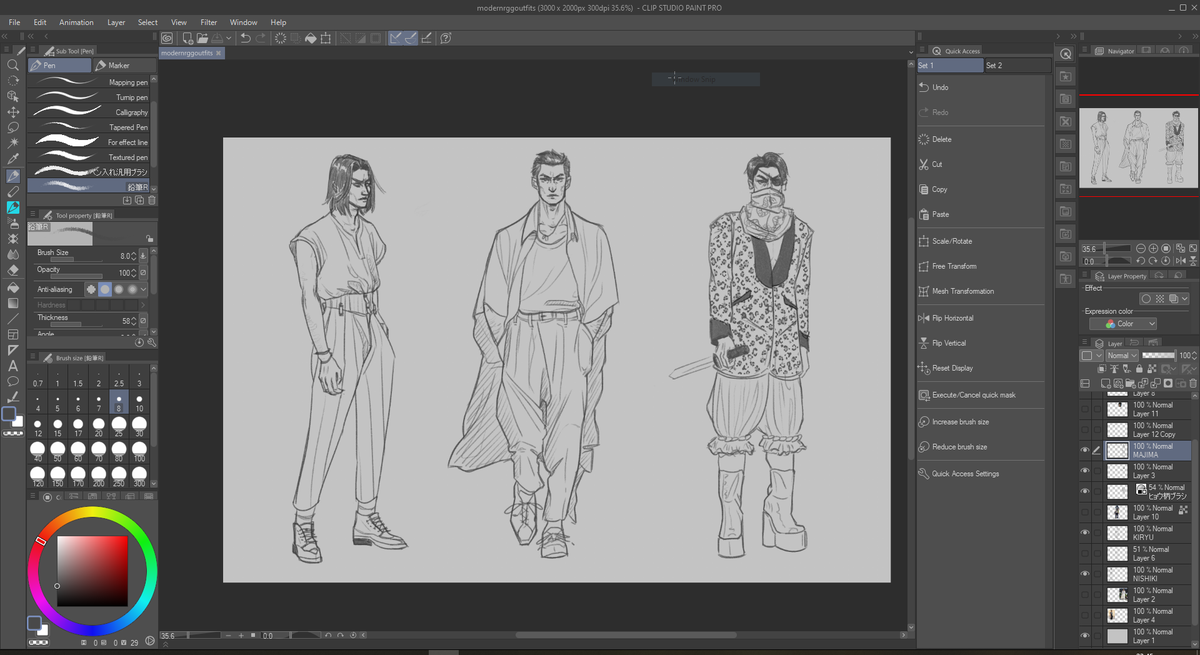Click the help question mark icon
This screenshot has height=655, width=1200.
tap(446, 38)
